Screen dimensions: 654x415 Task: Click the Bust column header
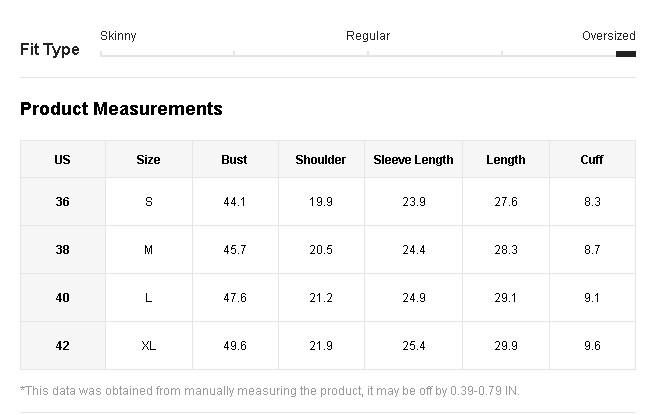point(234,160)
